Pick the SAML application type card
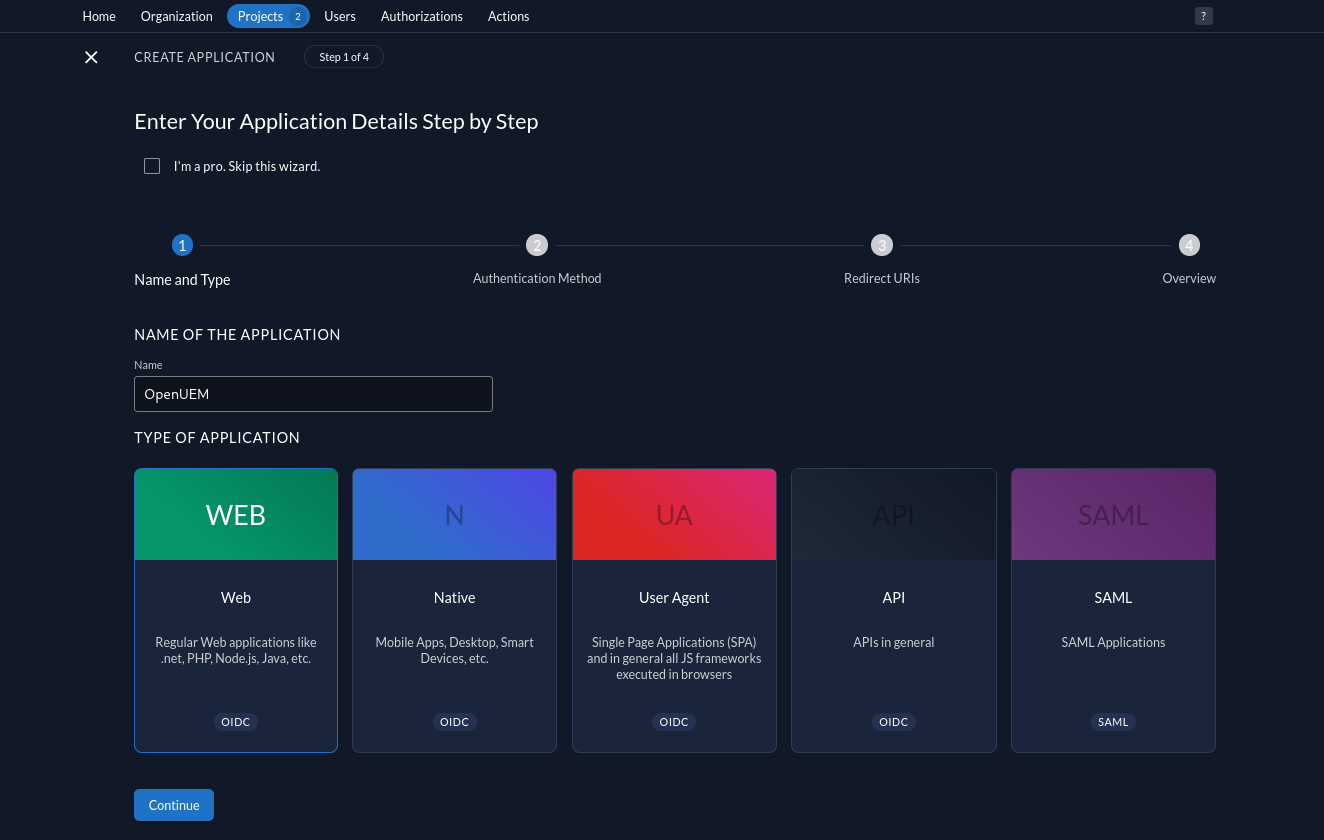The image size is (1324, 840). 1113,610
